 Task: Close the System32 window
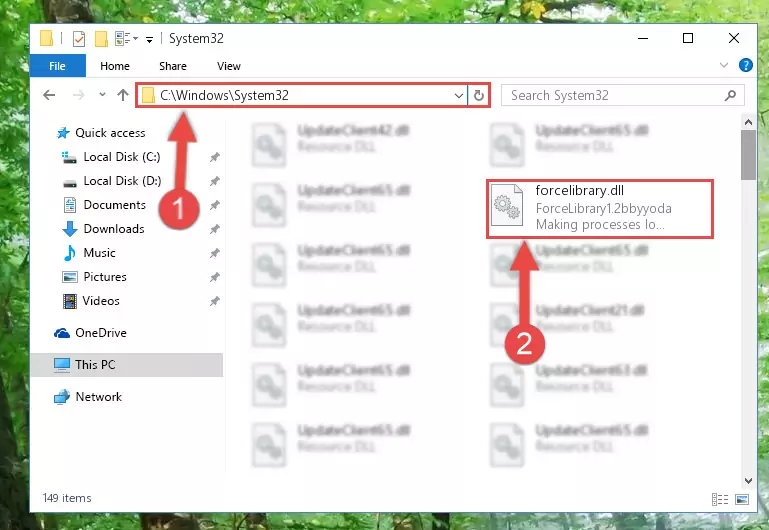click(734, 38)
